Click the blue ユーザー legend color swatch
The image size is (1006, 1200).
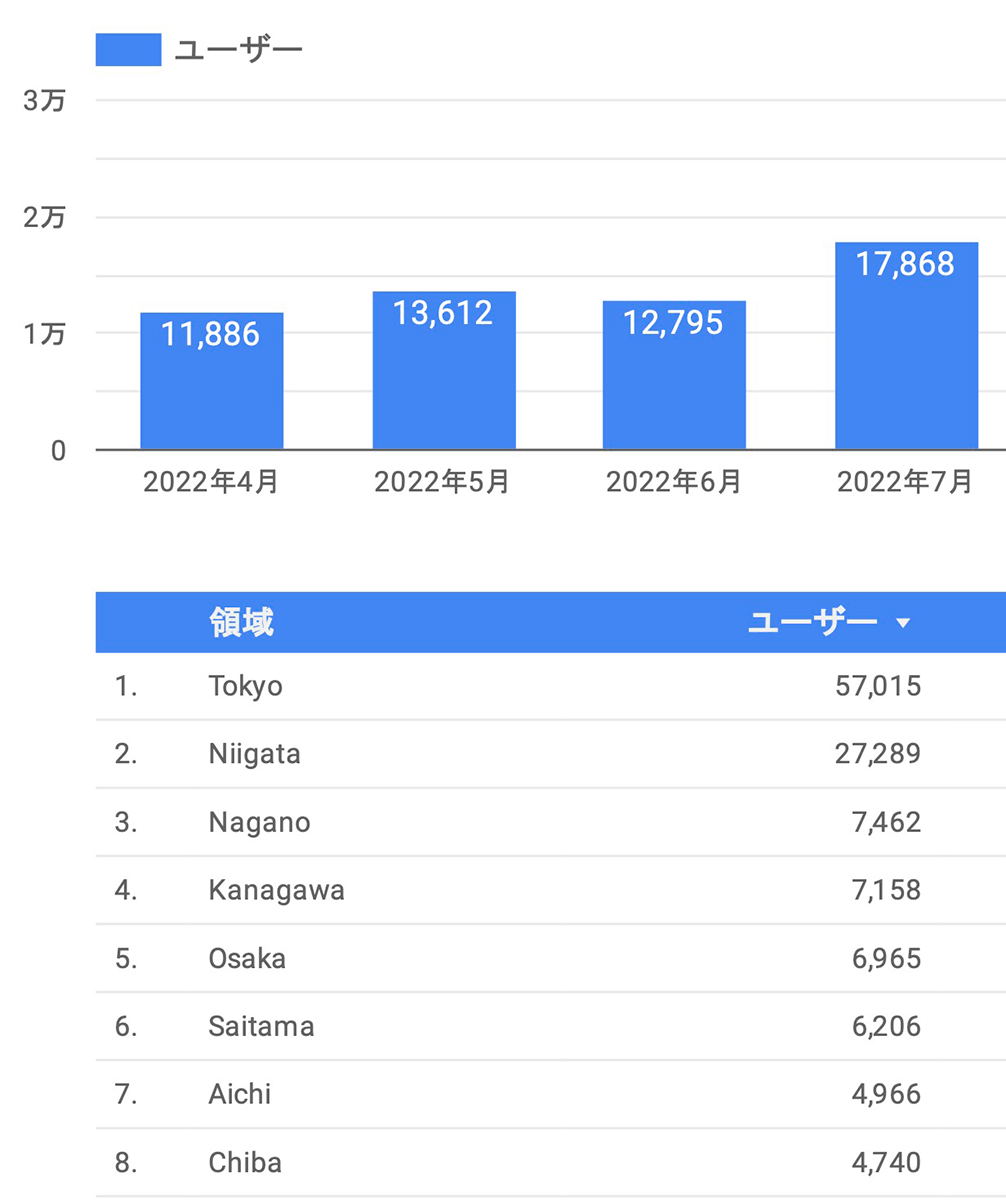click(128, 50)
